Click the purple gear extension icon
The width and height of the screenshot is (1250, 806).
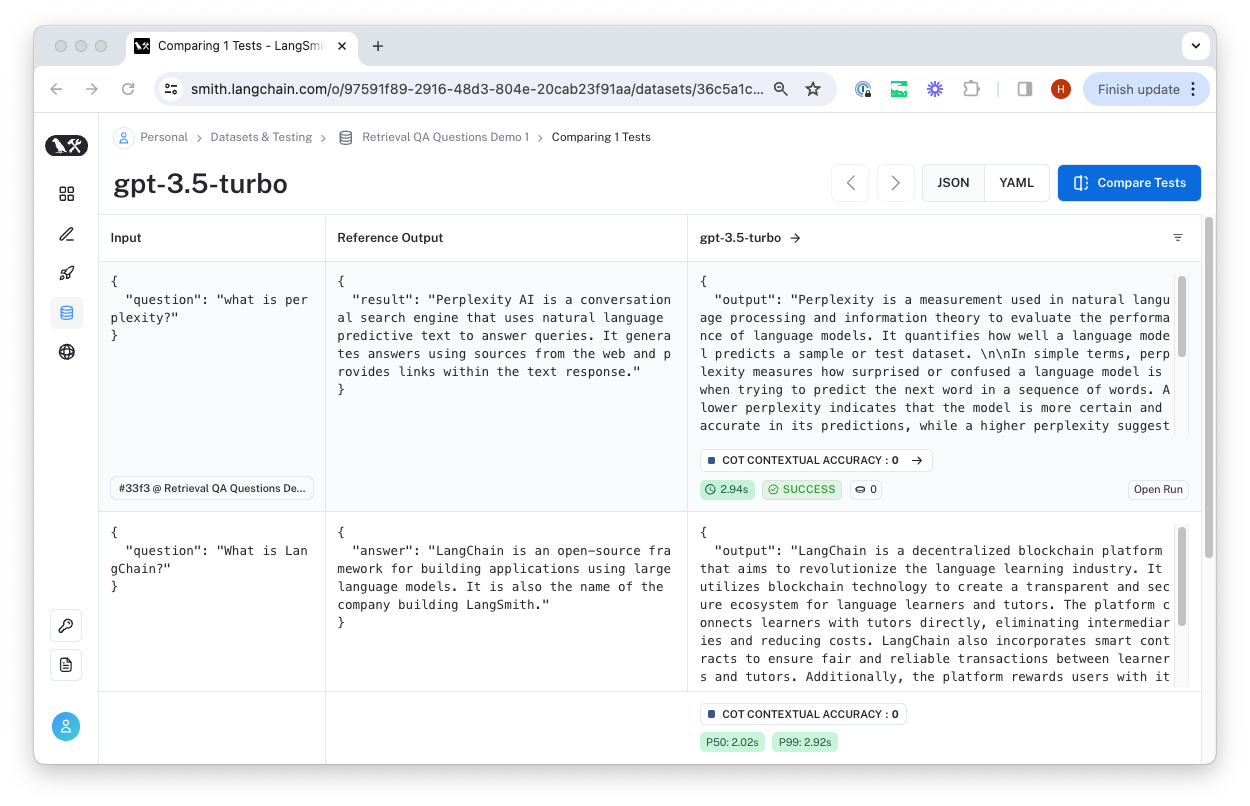tap(935, 89)
